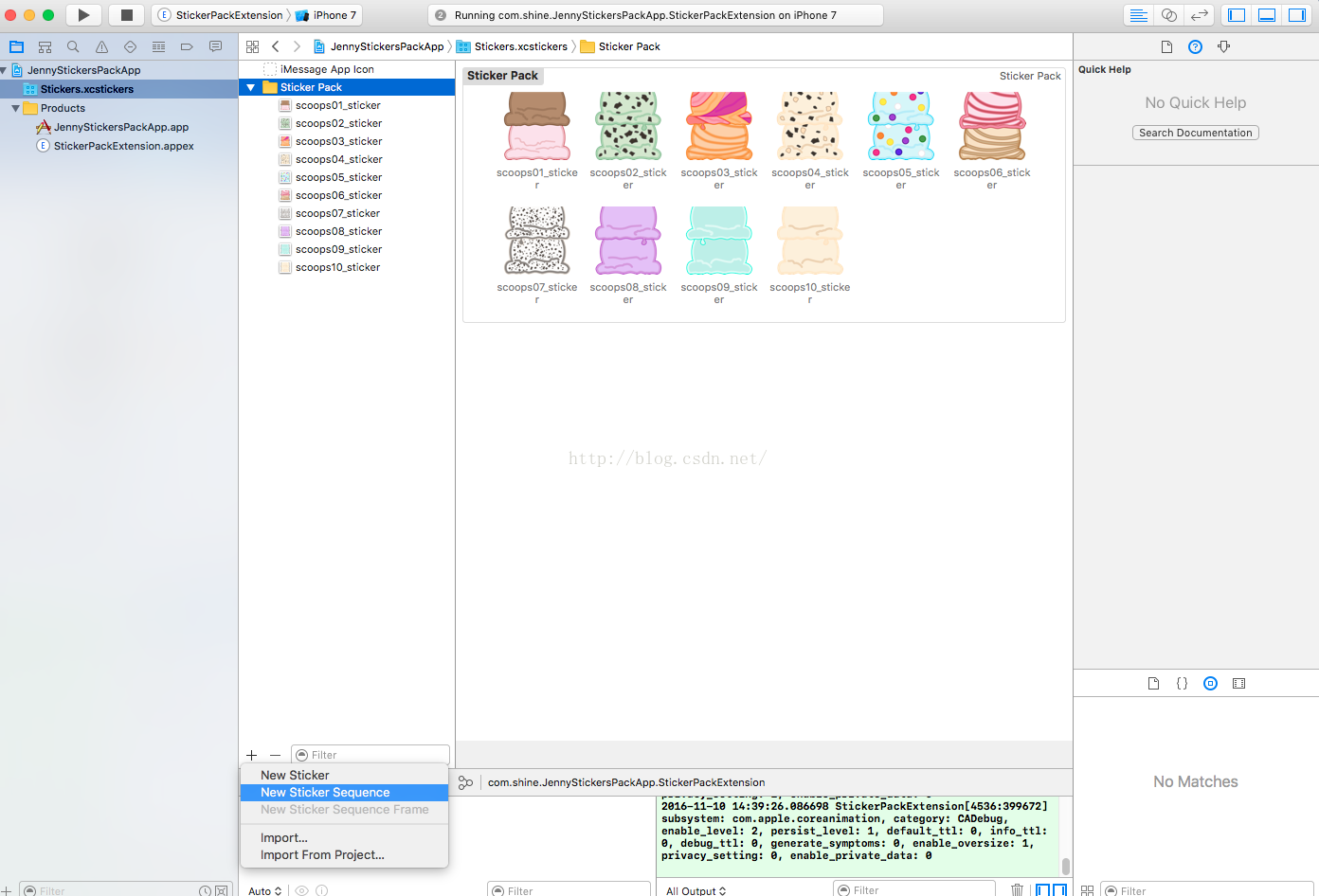Choose New Sticker Sequence from menu

tap(325, 793)
